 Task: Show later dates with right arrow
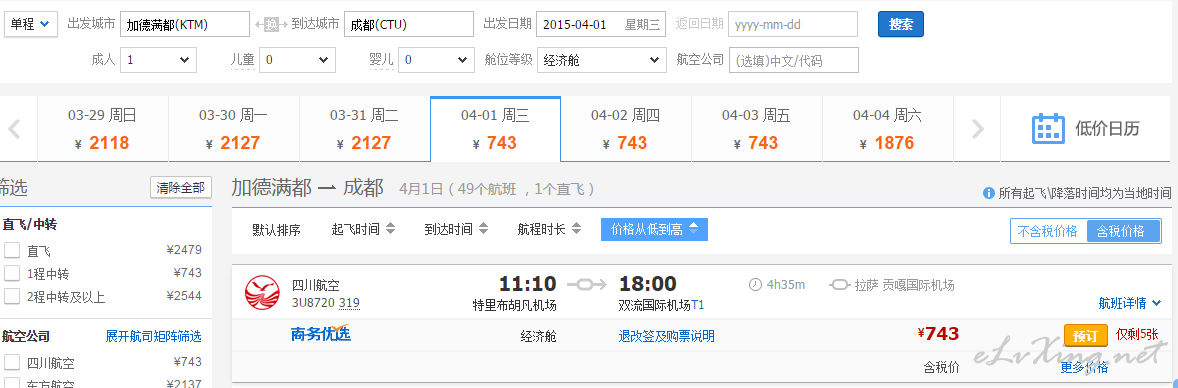click(x=977, y=129)
